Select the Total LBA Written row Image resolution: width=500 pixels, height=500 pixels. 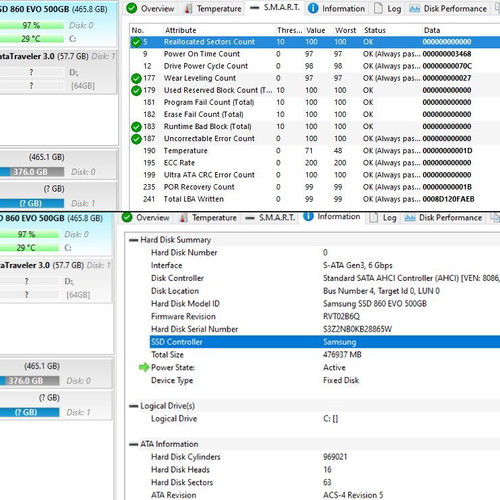(x=315, y=199)
